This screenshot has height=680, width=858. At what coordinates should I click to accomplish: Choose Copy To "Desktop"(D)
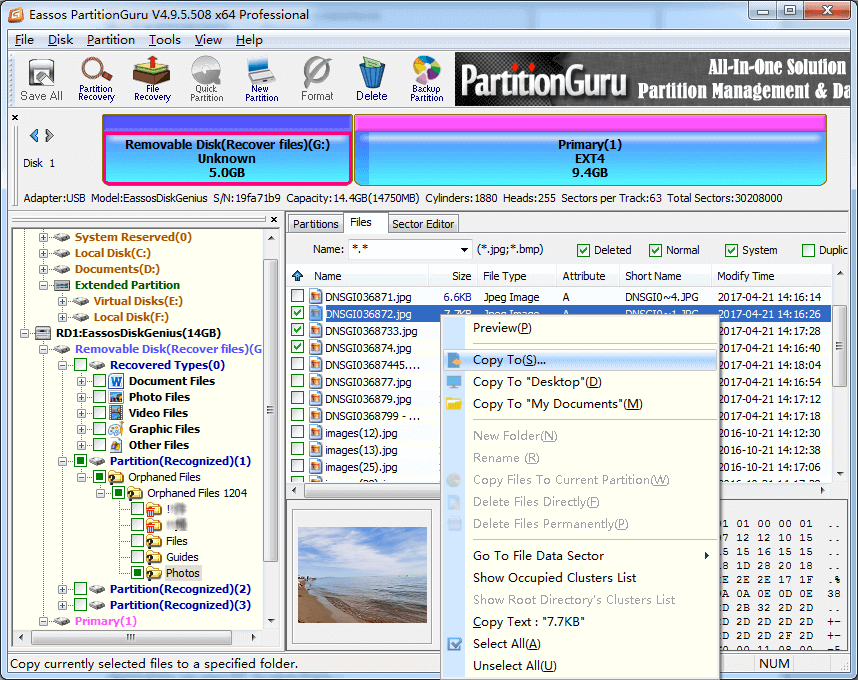click(x=580, y=382)
